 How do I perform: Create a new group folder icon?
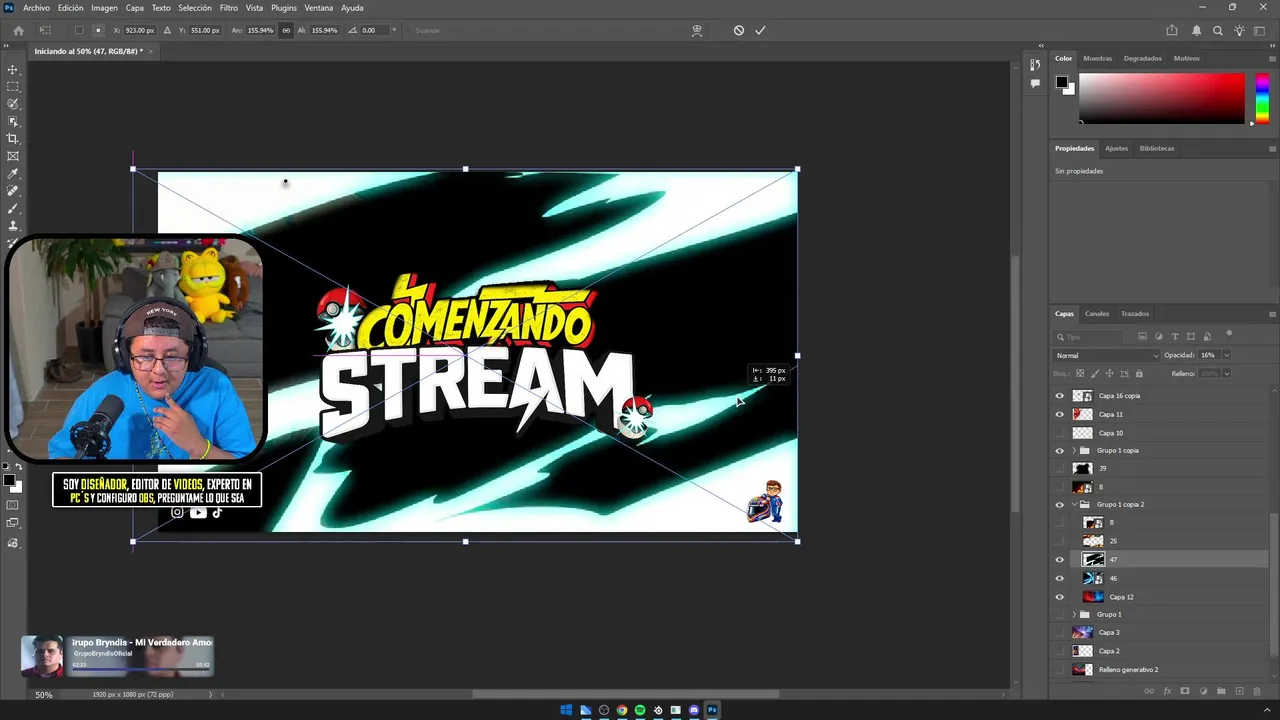pos(1221,691)
